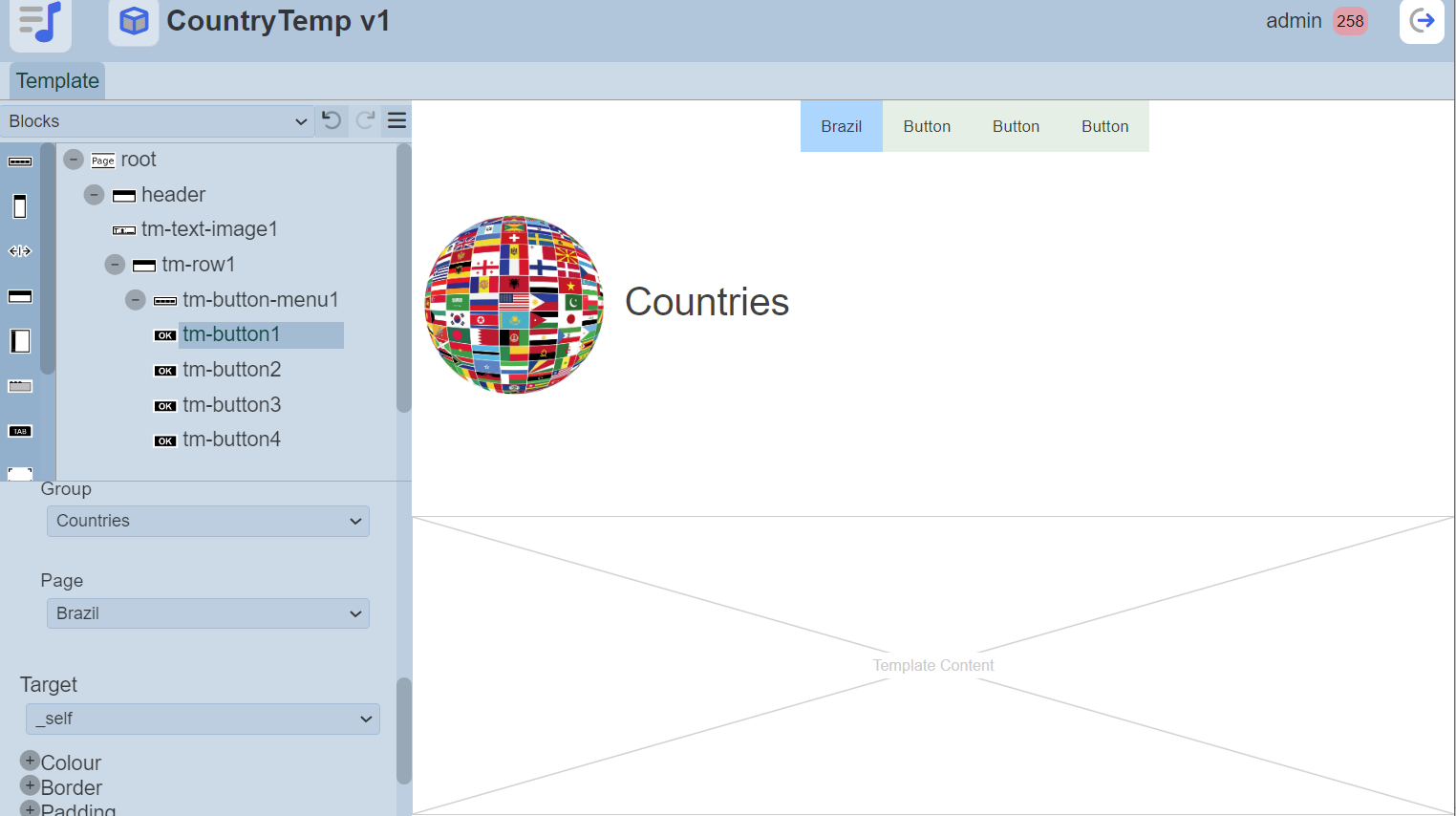Open the Group dropdown showing Countries
Screen dimensions: 1456x816
pos(207,521)
